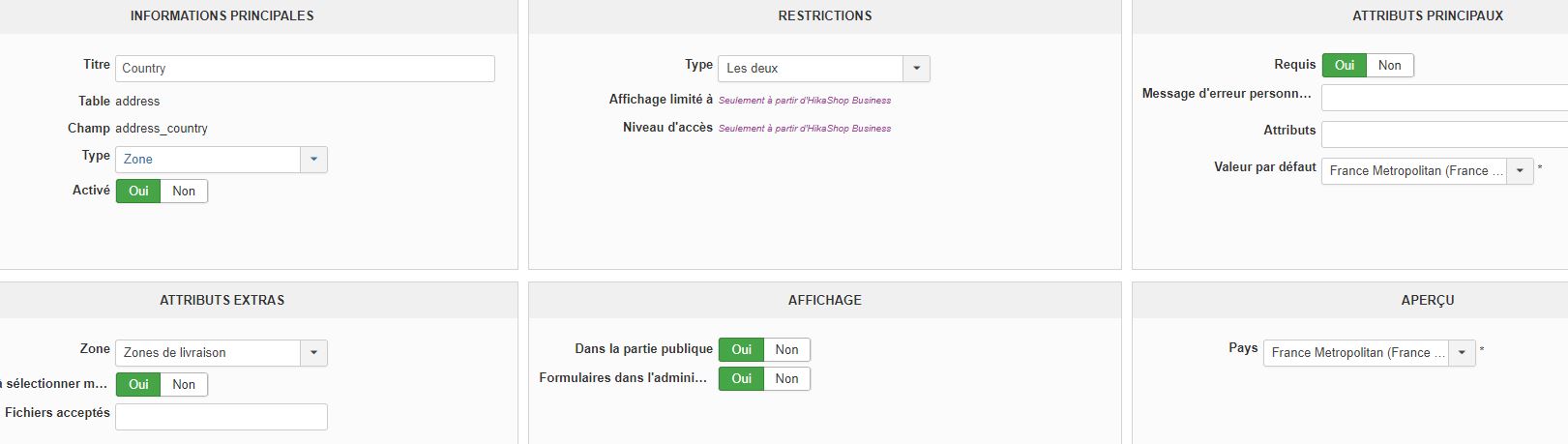Screen dimensions: 1568x444
Task: Set Activé to Oui
Action: tap(138, 192)
